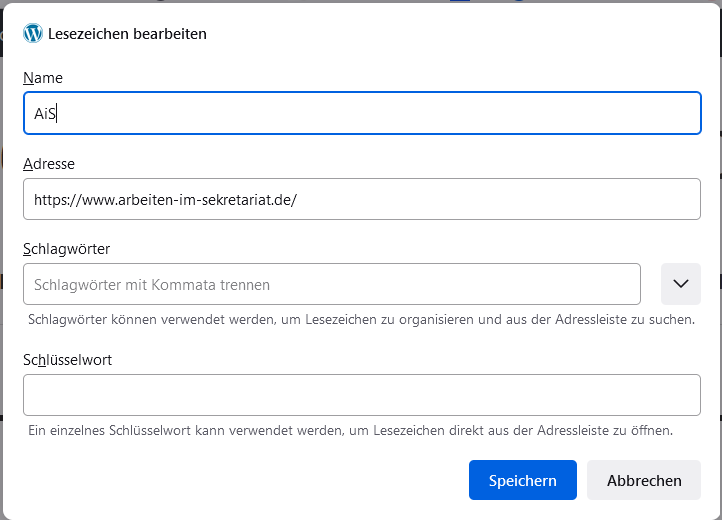The image size is (722, 520).
Task: Click the WordPress logo icon in dialog header
Action: (x=33, y=34)
